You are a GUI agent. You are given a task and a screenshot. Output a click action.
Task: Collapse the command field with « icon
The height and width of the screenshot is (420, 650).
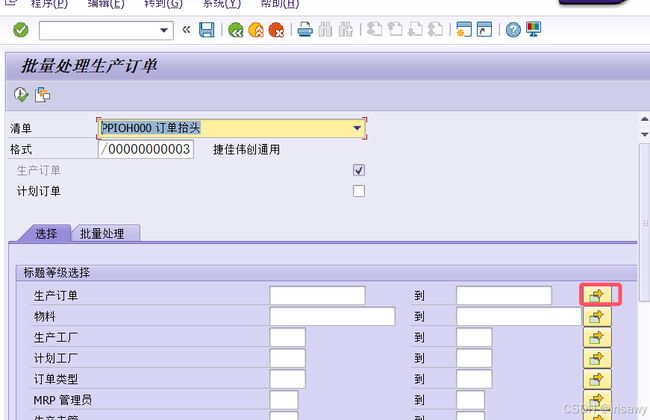click(186, 30)
